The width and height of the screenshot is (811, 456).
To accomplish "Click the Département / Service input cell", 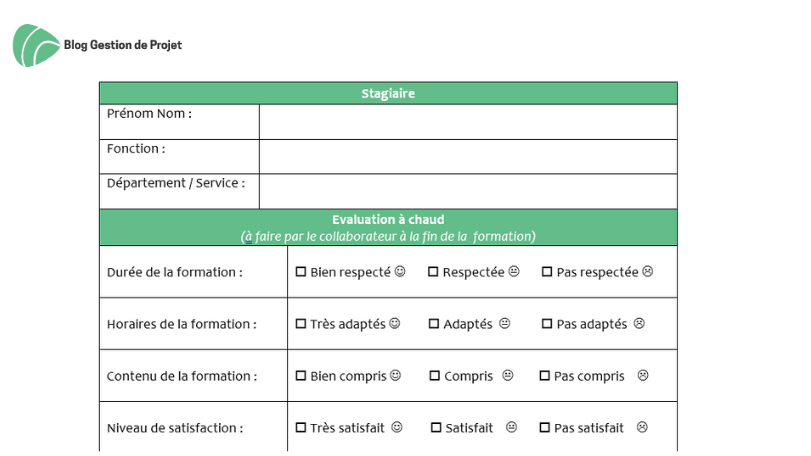I will tap(468, 191).
